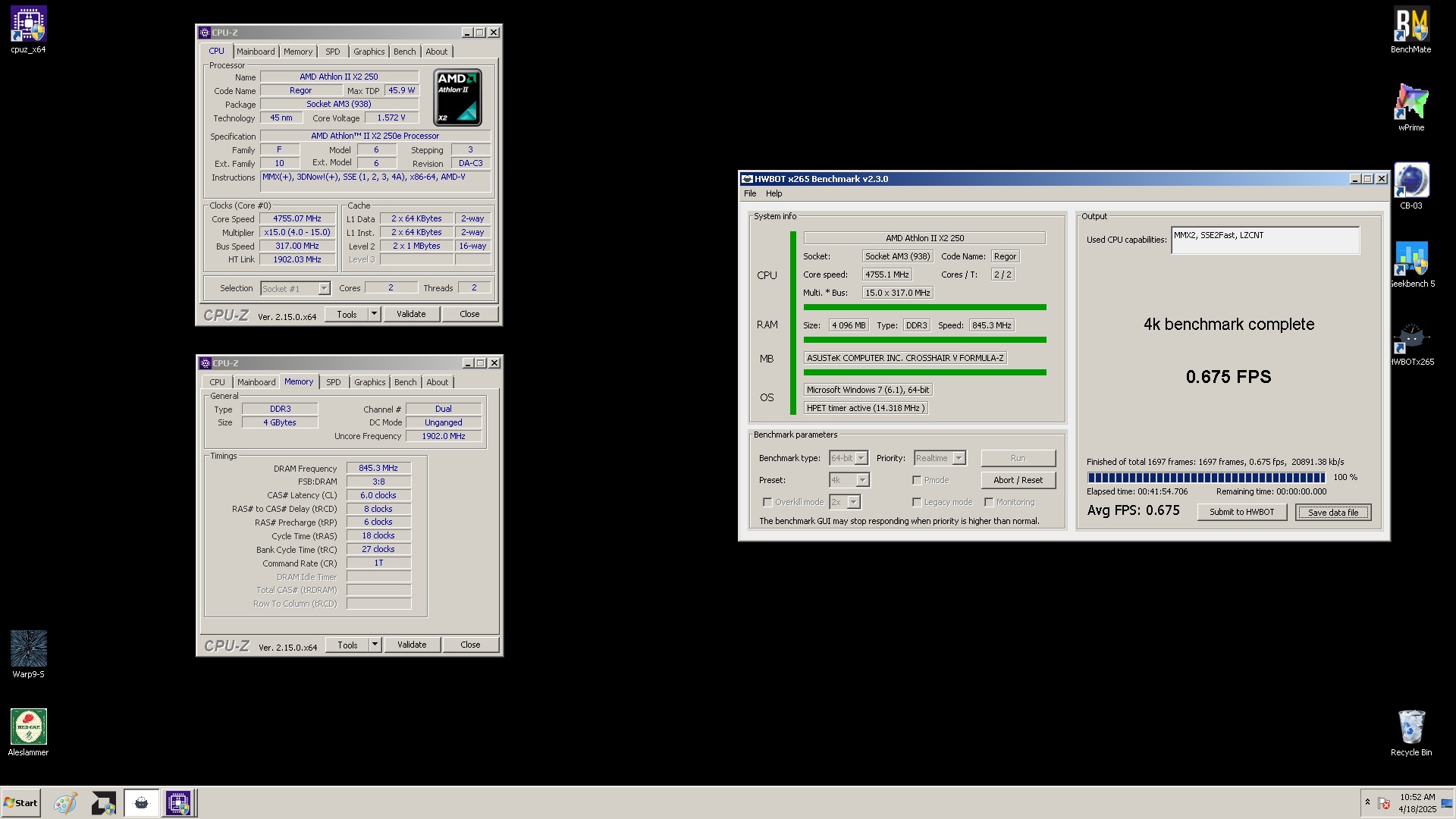Viewport: 1456px width, 819px height.
Task: Open the Recycle Bin icon
Action: [x=1410, y=733]
